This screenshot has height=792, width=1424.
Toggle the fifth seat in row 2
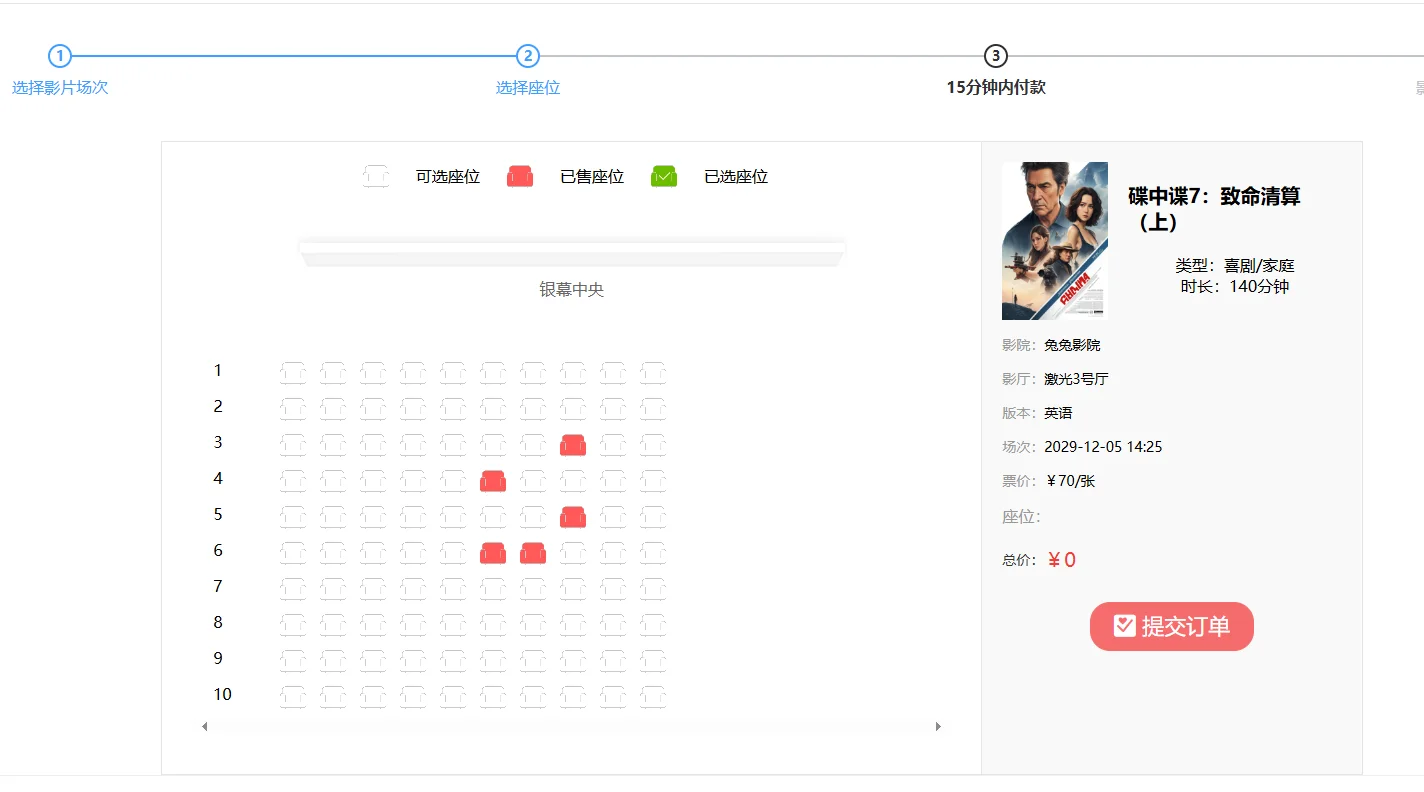453,406
